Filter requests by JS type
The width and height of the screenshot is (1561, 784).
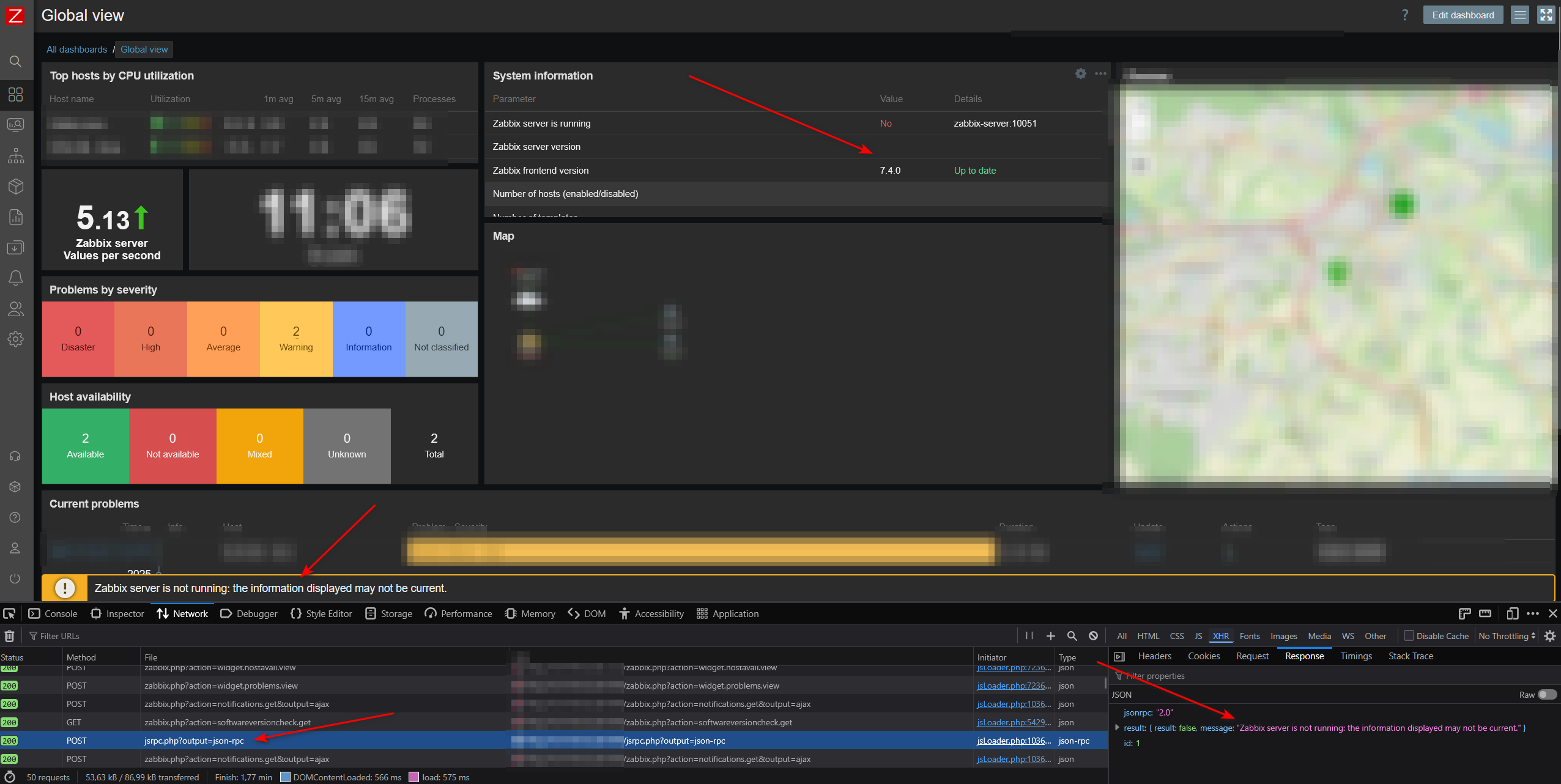tap(1198, 636)
